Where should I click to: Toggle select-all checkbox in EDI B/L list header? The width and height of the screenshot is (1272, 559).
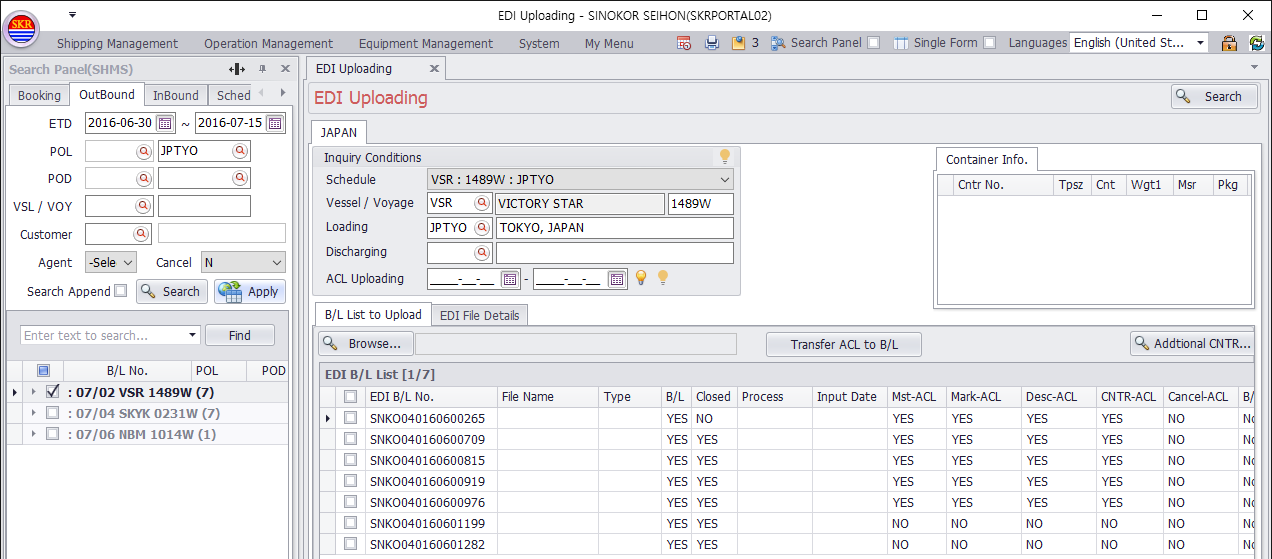[350, 397]
